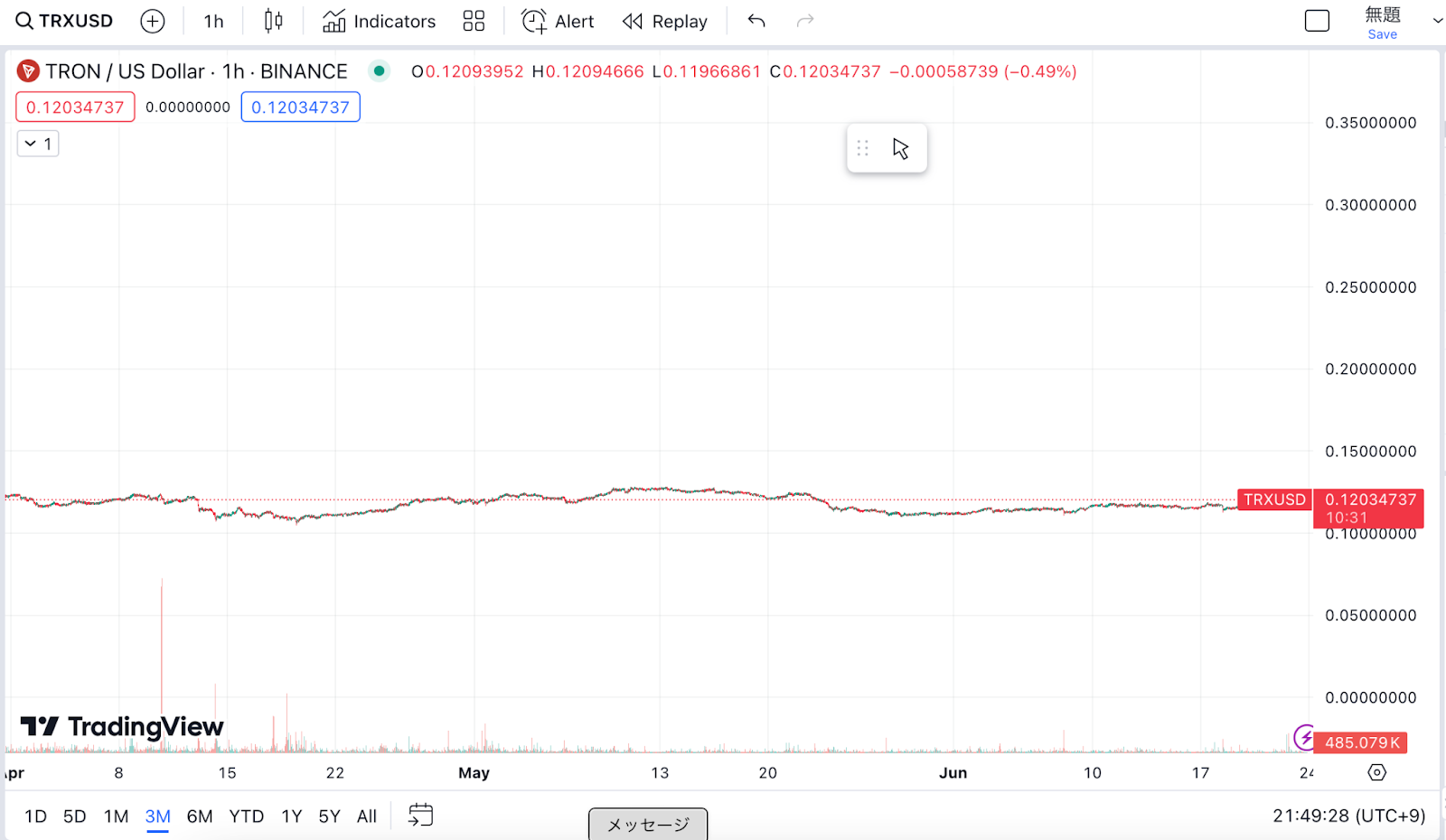Select the 1M time range
This screenshot has width=1446, height=840.
tap(116, 817)
